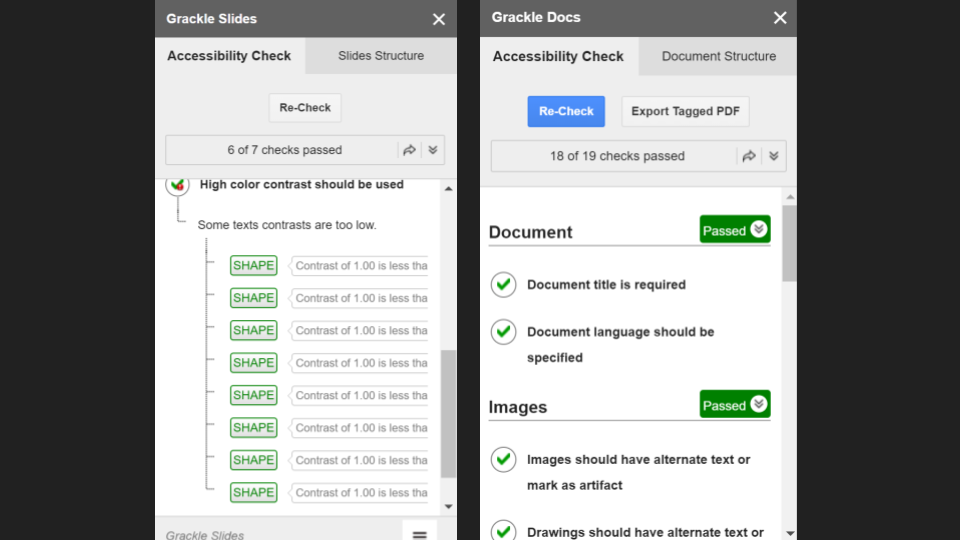960x540 pixels.
Task: Click last SHAPE tag in contrast list
Action: [x=253, y=492]
